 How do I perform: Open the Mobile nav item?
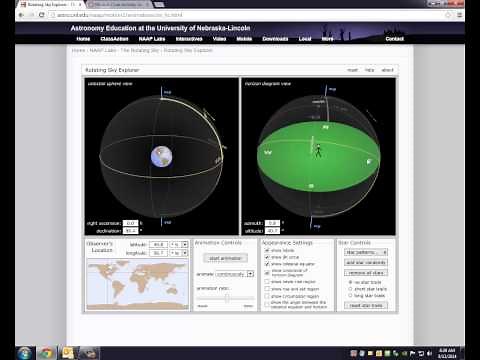(244, 39)
